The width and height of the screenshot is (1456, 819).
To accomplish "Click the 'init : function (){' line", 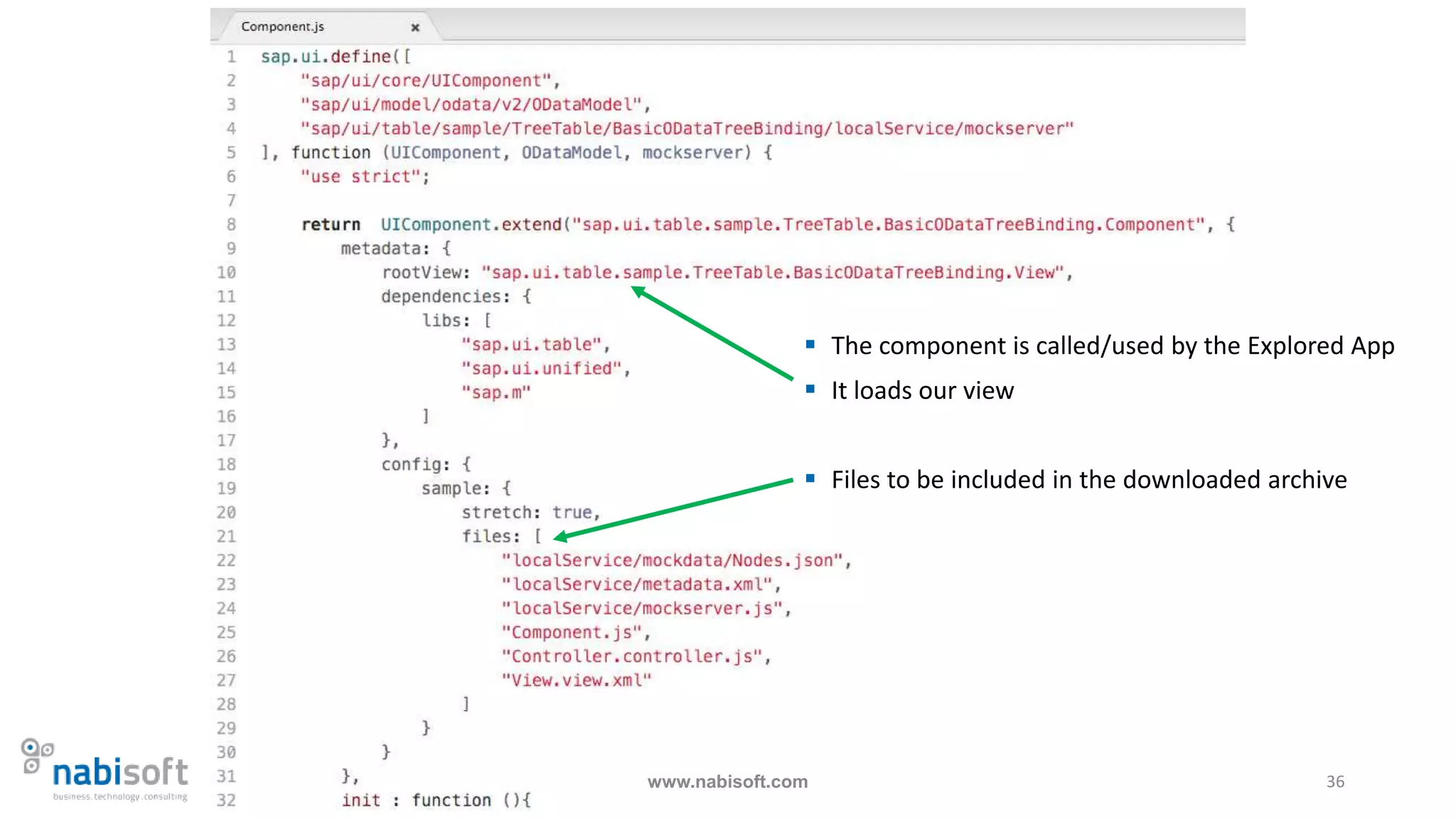I will 436,801.
